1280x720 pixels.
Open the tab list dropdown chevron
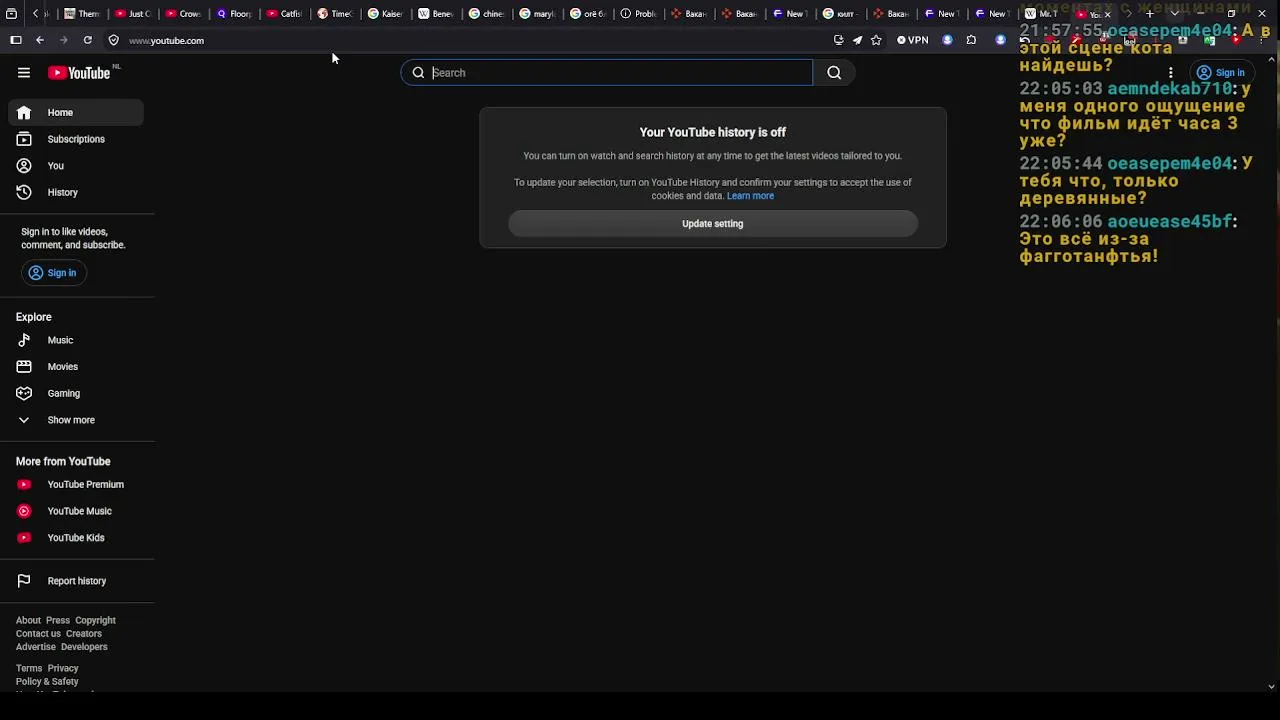(x=1175, y=14)
